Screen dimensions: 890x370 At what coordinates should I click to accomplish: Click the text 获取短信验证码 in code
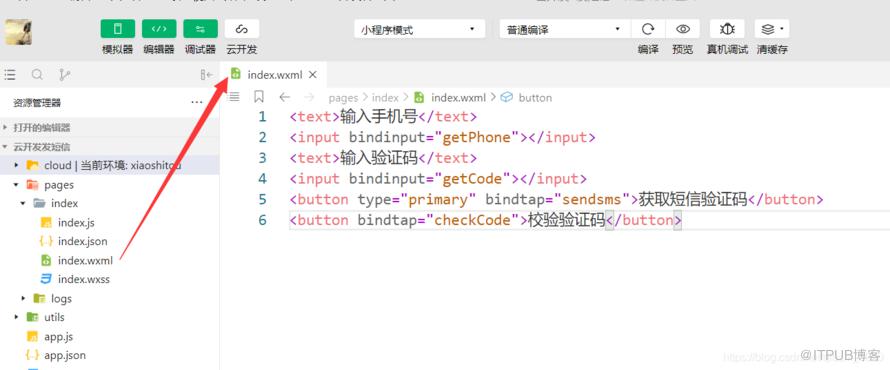click(692, 199)
